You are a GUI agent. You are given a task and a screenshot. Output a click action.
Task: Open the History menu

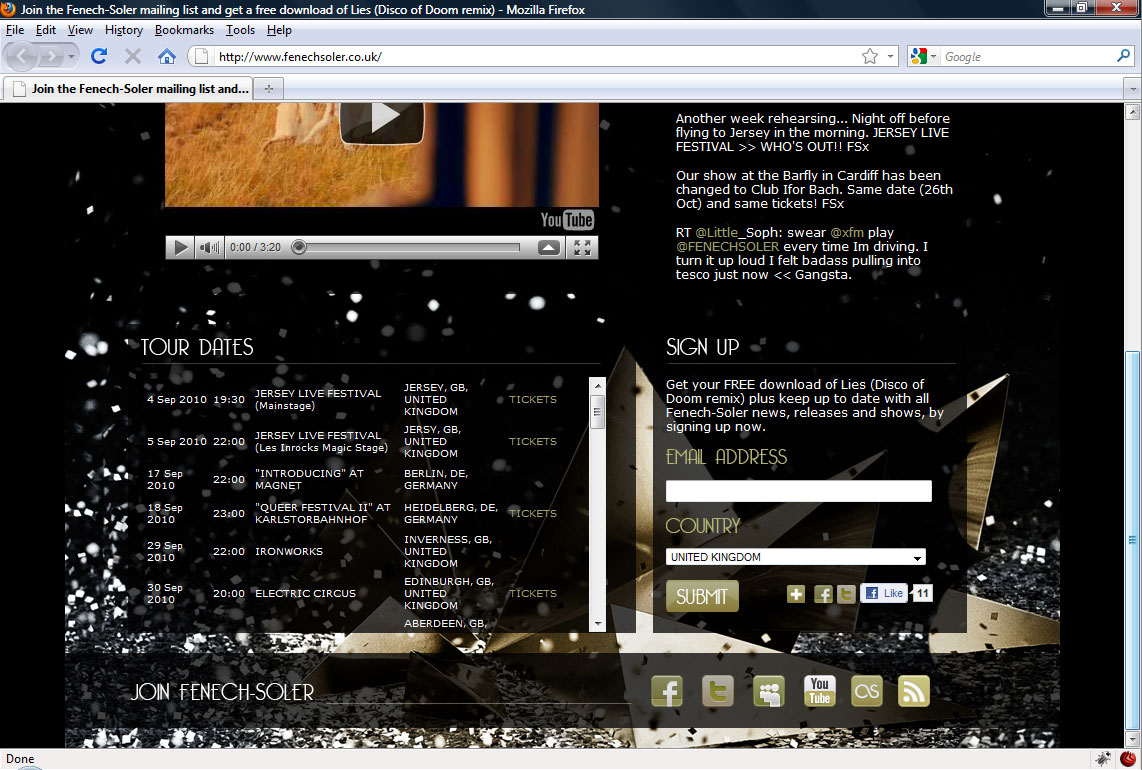click(124, 30)
